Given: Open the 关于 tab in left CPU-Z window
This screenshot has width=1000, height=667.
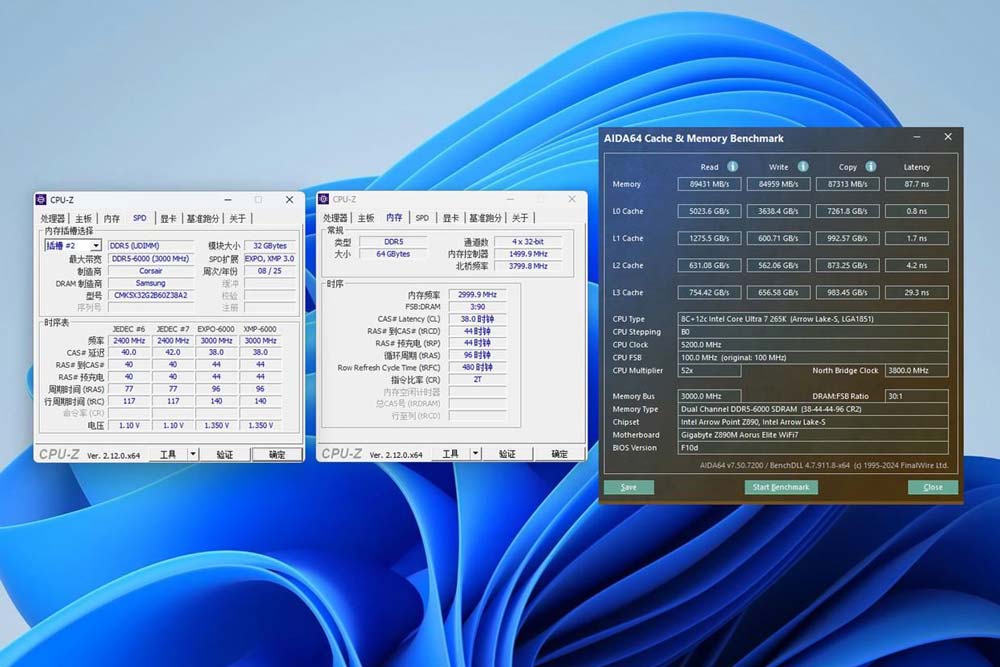Looking at the screenshot, I should pyautogui.click(x=237, y=218).
